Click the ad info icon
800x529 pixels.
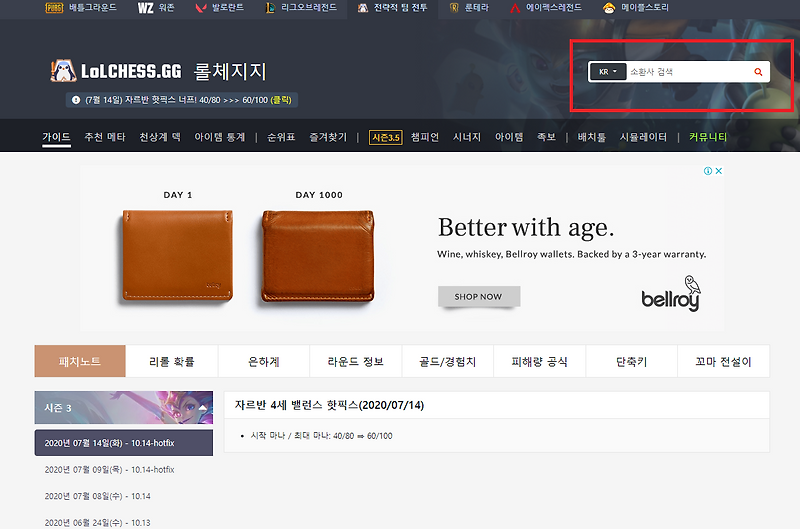click(708, 171)
